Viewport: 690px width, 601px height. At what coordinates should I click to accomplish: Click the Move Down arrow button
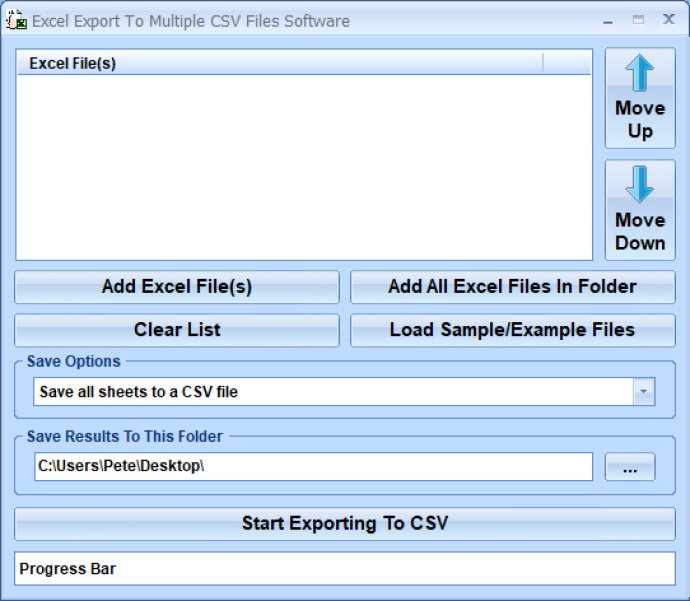tap(640, 210)
